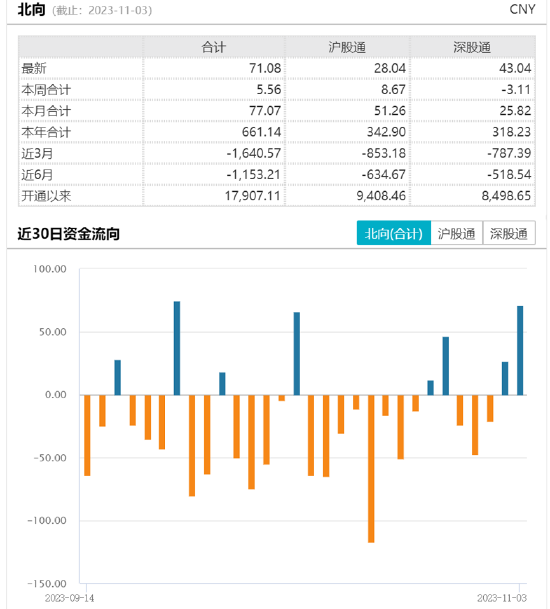Select the value 28.04 in the table
The width and height of the screenshot is (550, 609).
click(x=390, y=68)
